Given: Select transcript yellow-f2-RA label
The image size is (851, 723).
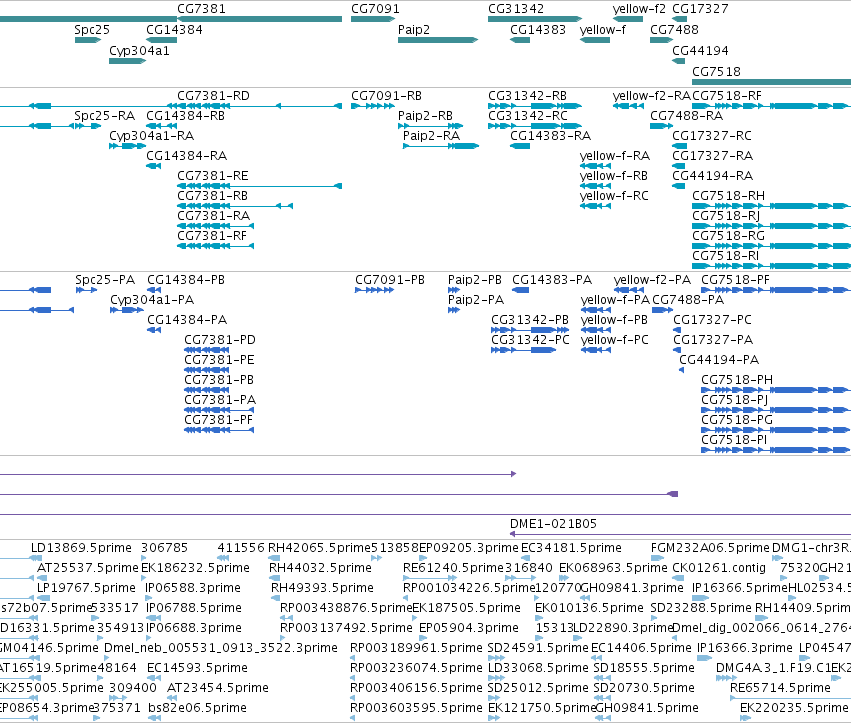Looking at the screenshot, I should pyautogui.click(x=651, y=96).
